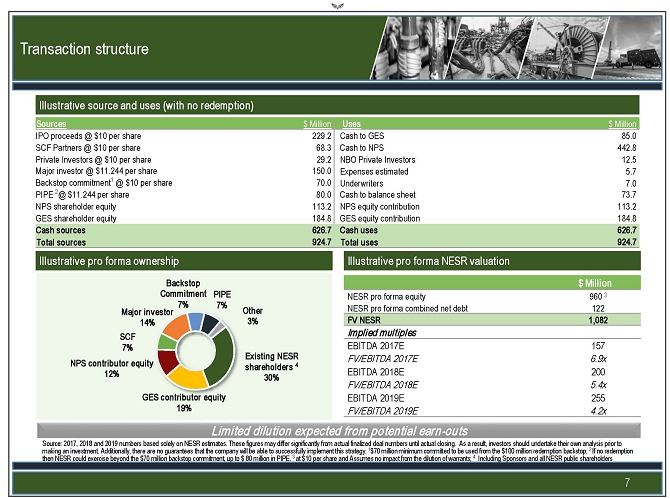Click the 'Underwriters' uses label
Viewport: 670px width, 498px height.
(361, 183)
